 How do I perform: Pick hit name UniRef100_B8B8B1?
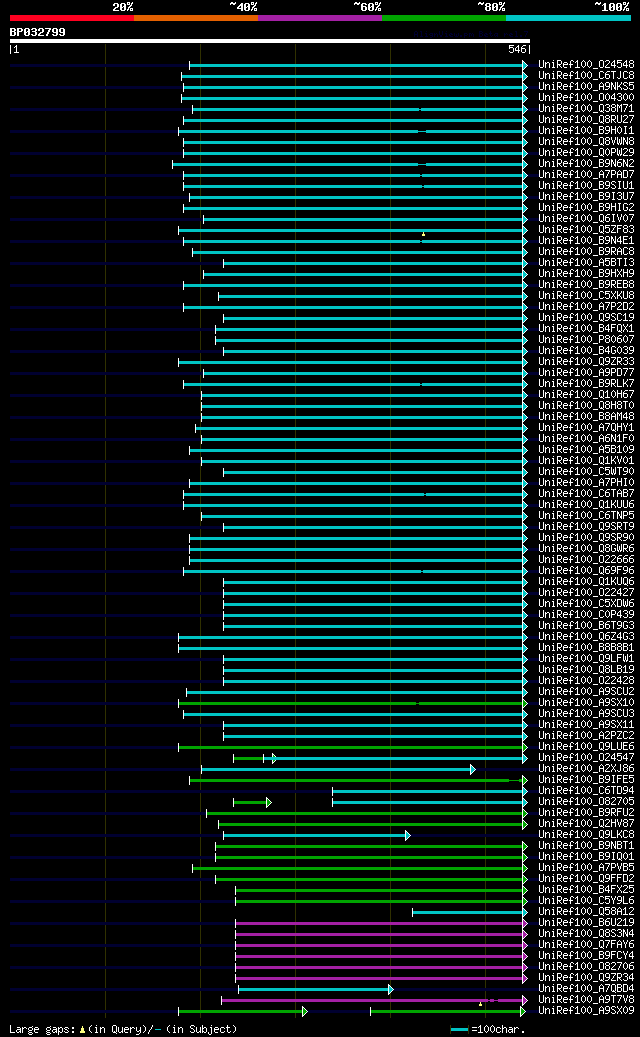click(586, 647)
